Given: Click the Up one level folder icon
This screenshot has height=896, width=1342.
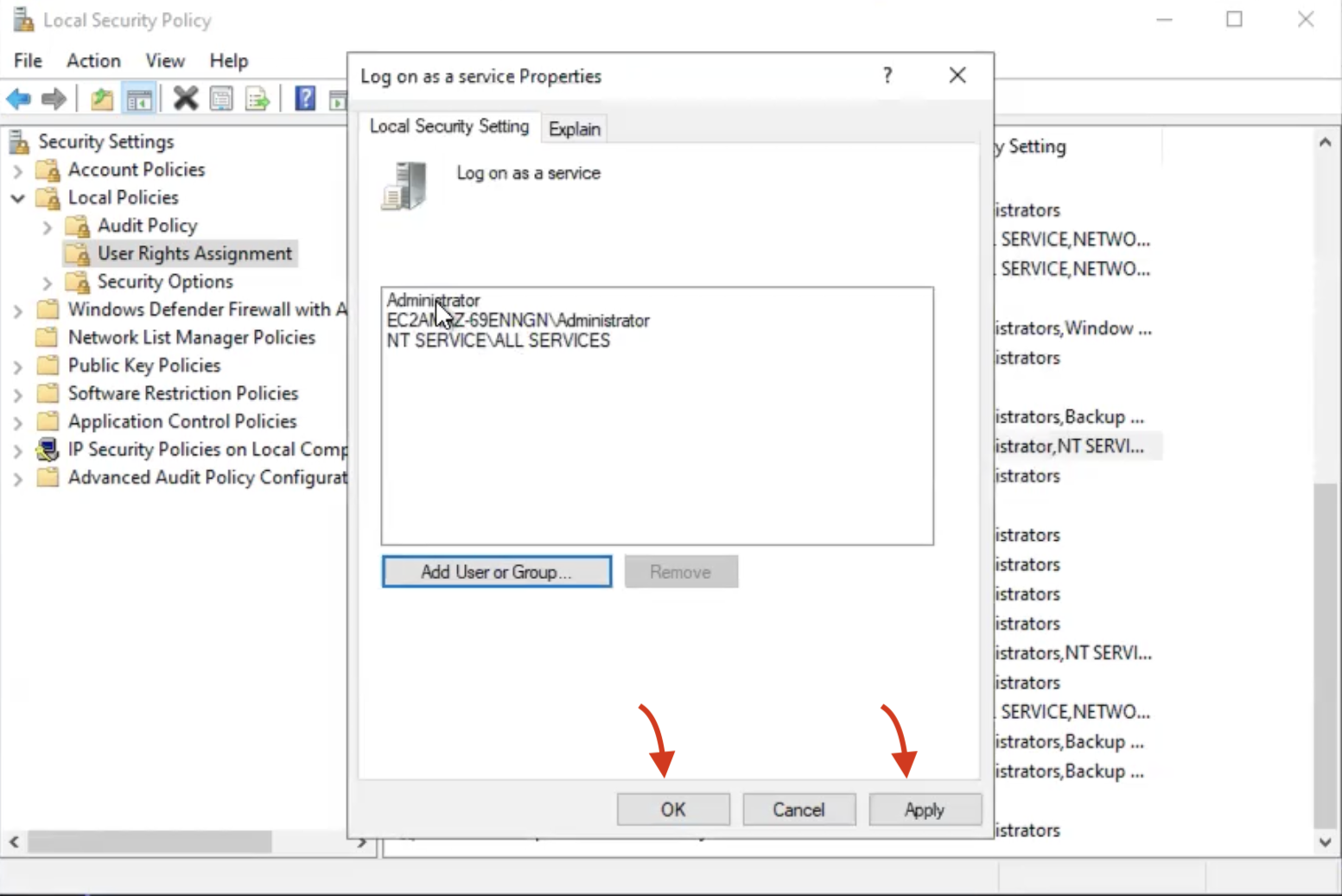Looking at the screenshot, I should (x=102, y=99).
